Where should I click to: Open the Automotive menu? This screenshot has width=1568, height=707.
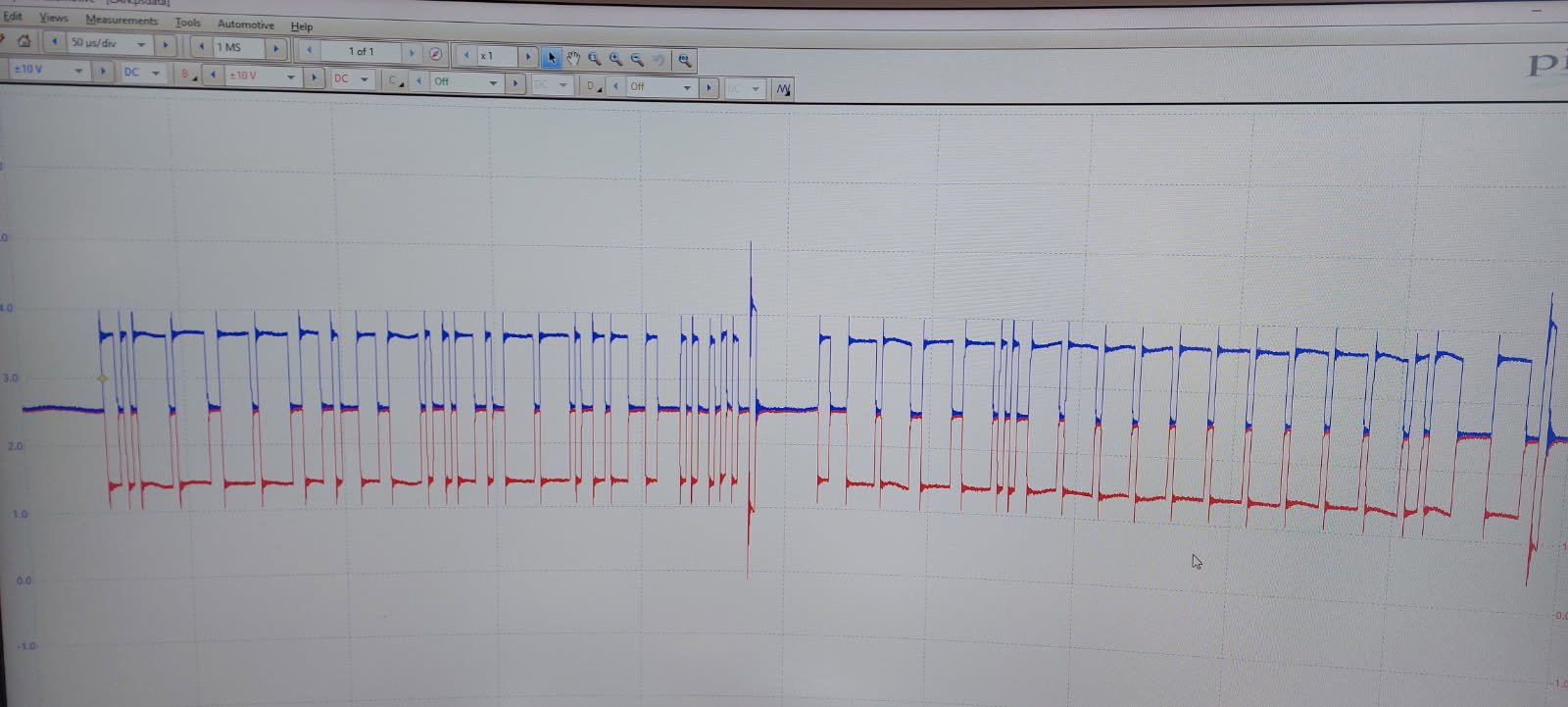click(x=245, y=25)
